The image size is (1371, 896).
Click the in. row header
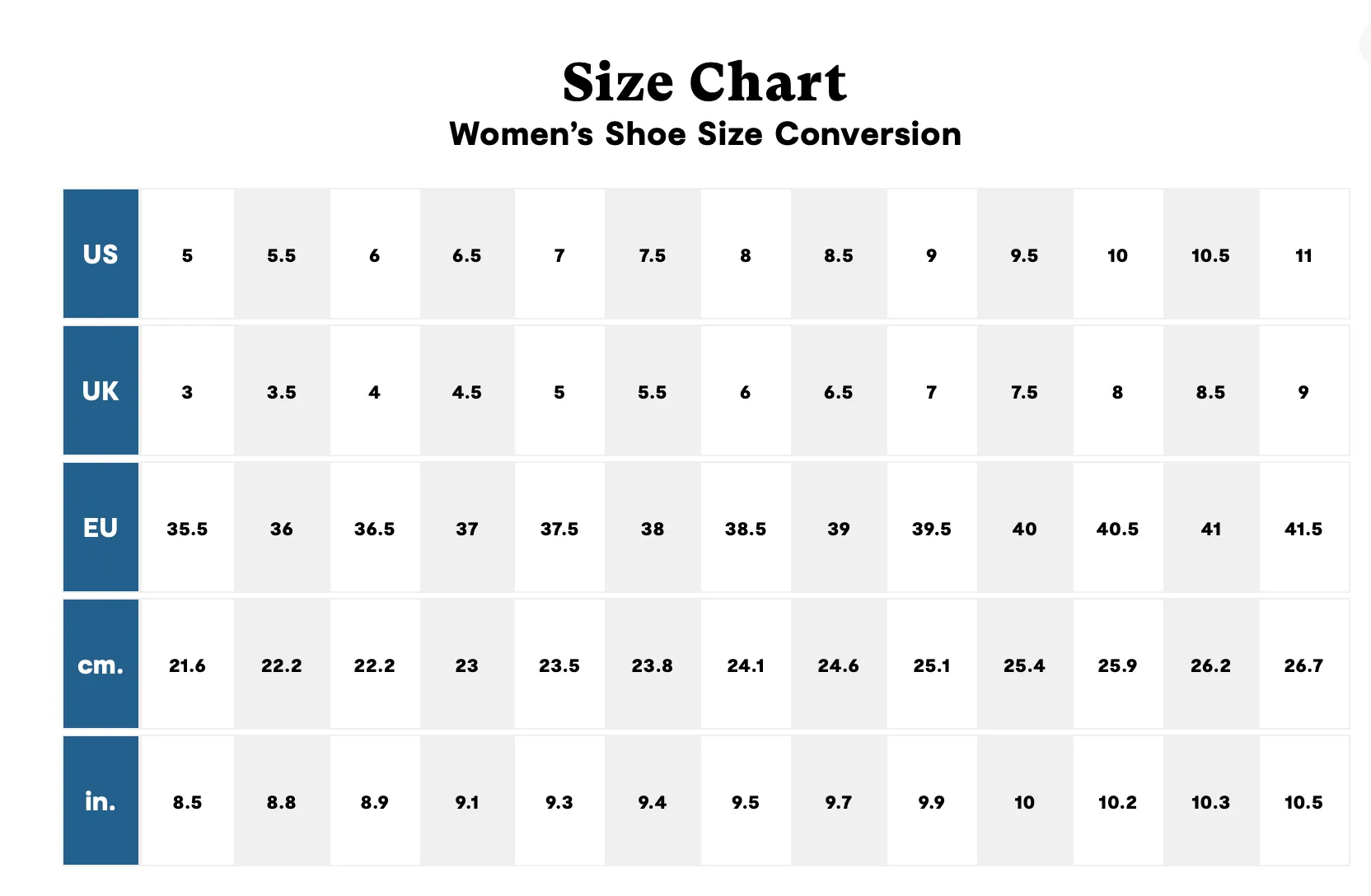point(101,800)
